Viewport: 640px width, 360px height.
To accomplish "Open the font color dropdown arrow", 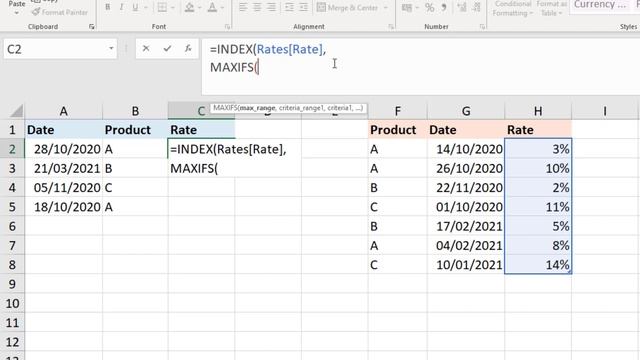I will tap(222, 7).
